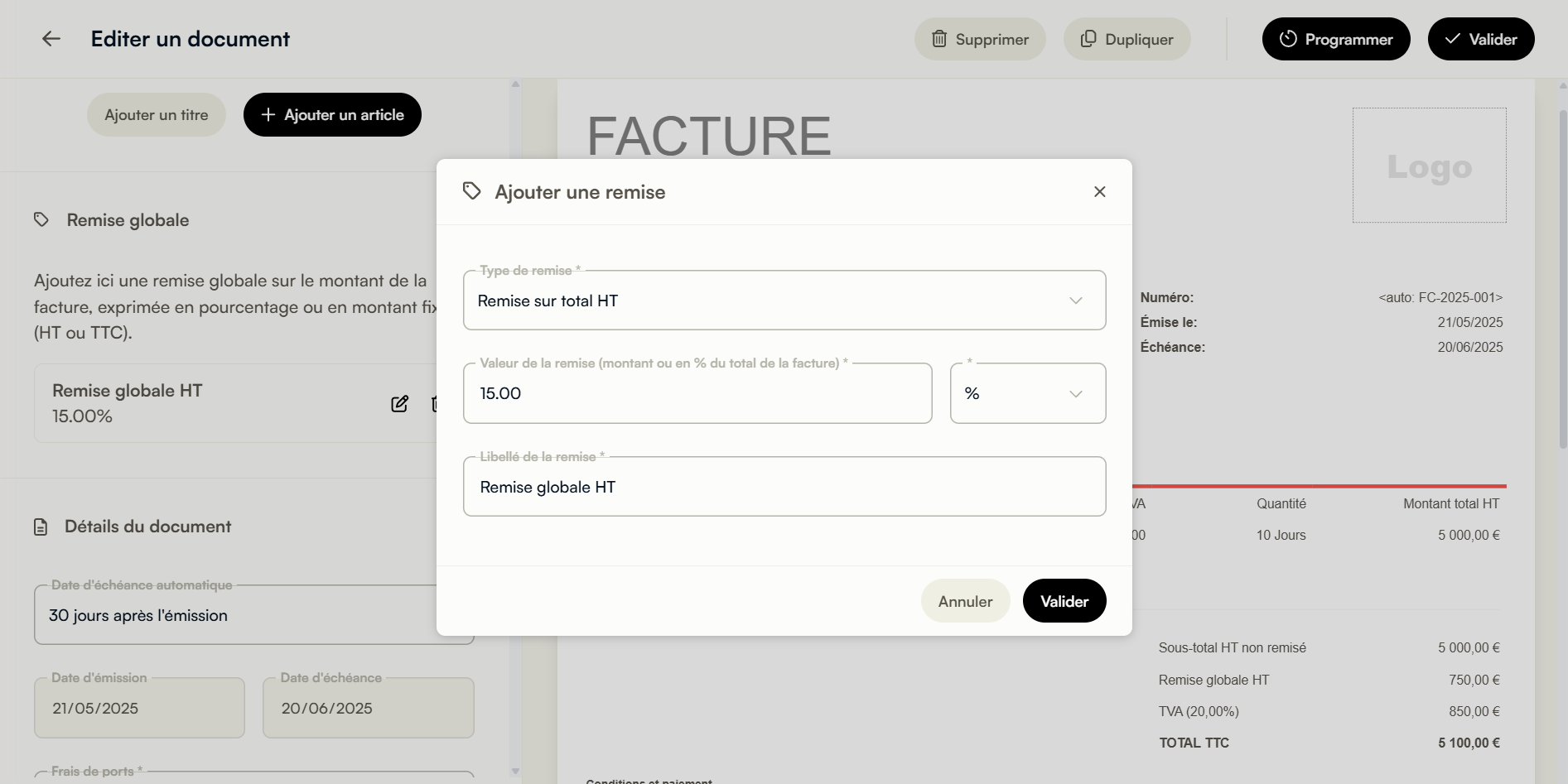Close the Ajouter une remise dialog
Image resolution: width=1568 pixels, height=784 pixels.
[1100, 192]
